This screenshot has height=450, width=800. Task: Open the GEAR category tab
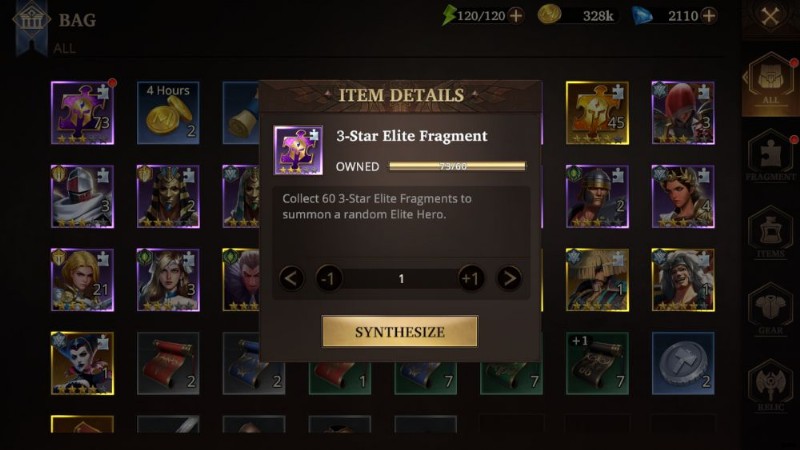770,309
